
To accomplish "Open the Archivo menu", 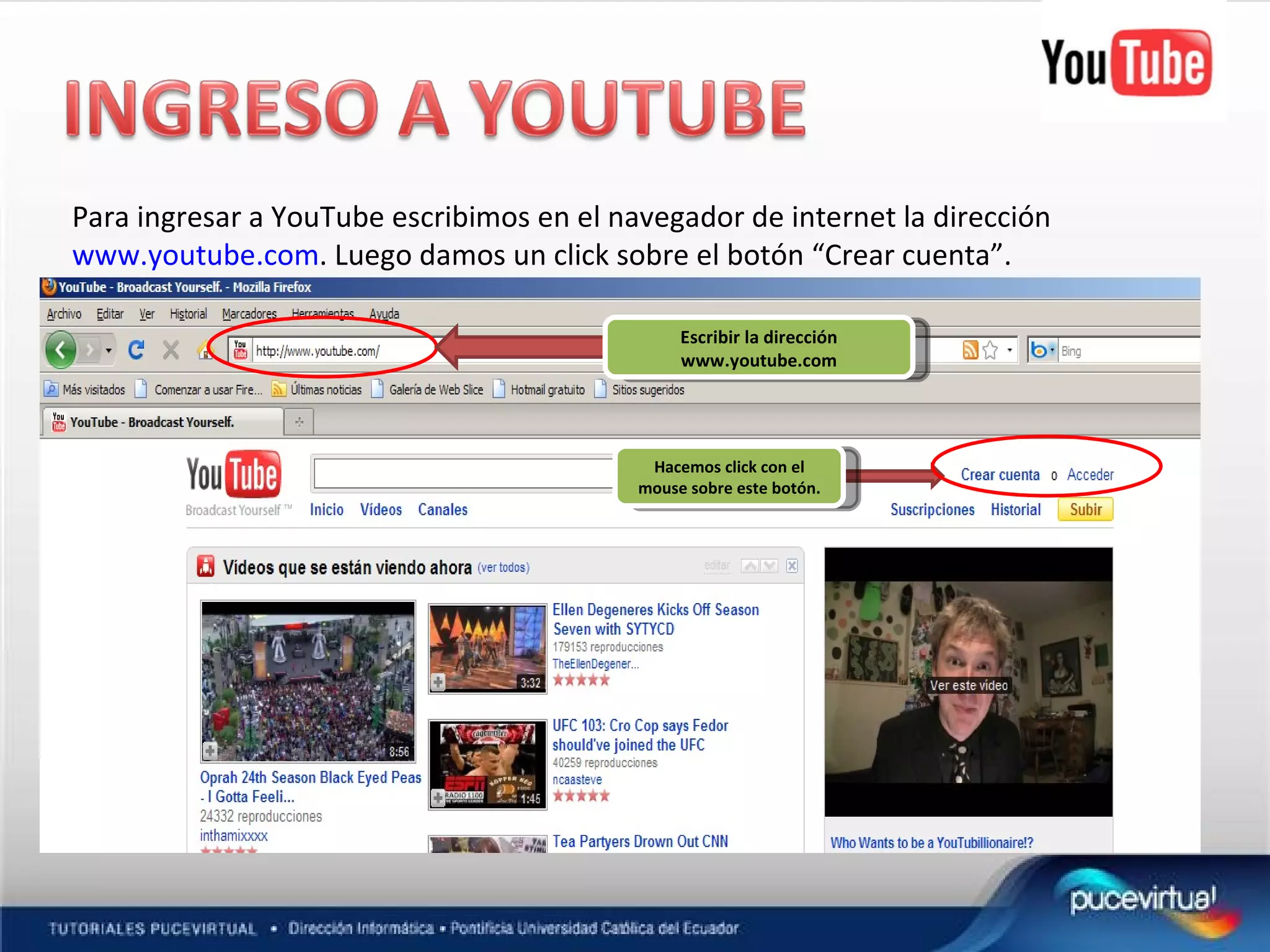I will point(64,314).
